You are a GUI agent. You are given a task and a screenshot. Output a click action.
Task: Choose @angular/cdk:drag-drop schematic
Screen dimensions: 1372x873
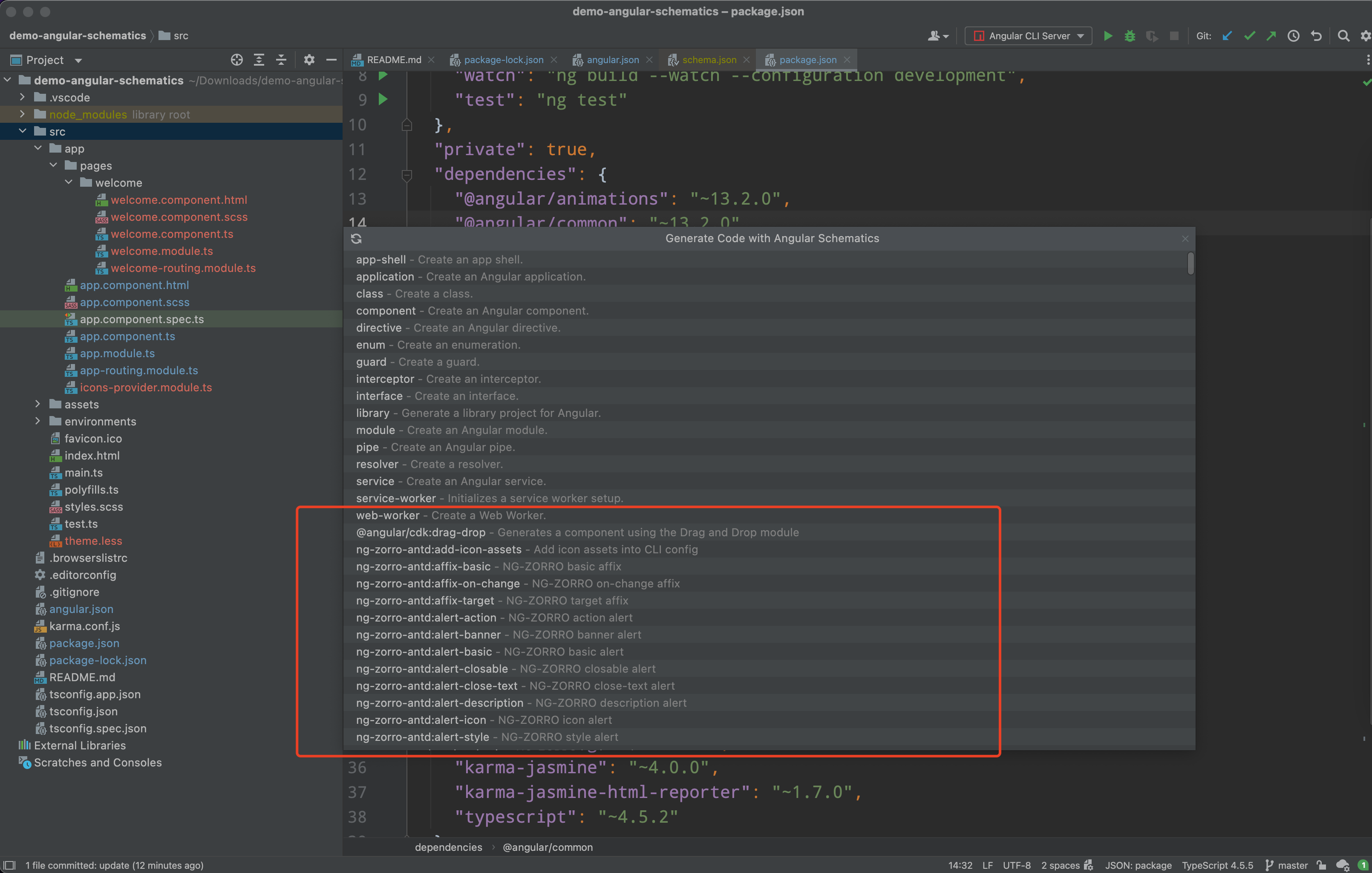[x=769, y=532]
